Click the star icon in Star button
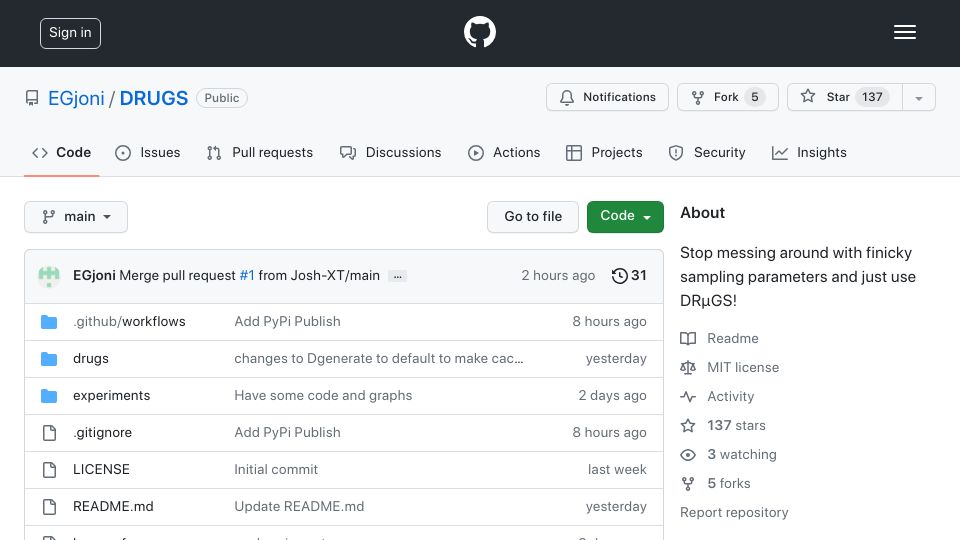Image resolution: width=960 pixels, height=540 pixels. [808, 96]
